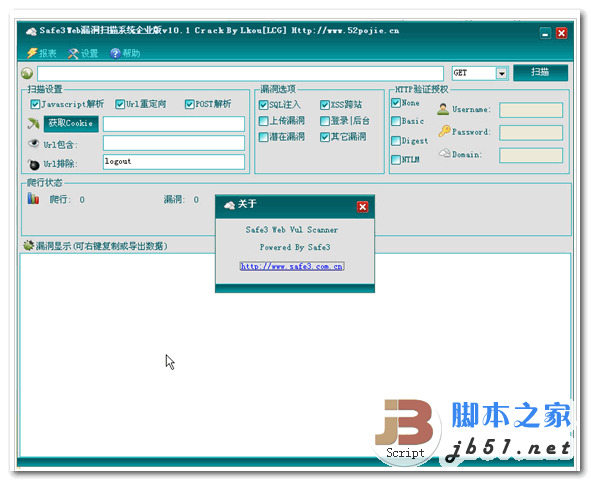The image size is (591, 482).
Task: Click the Domain input field
Action: click(531, 155)
